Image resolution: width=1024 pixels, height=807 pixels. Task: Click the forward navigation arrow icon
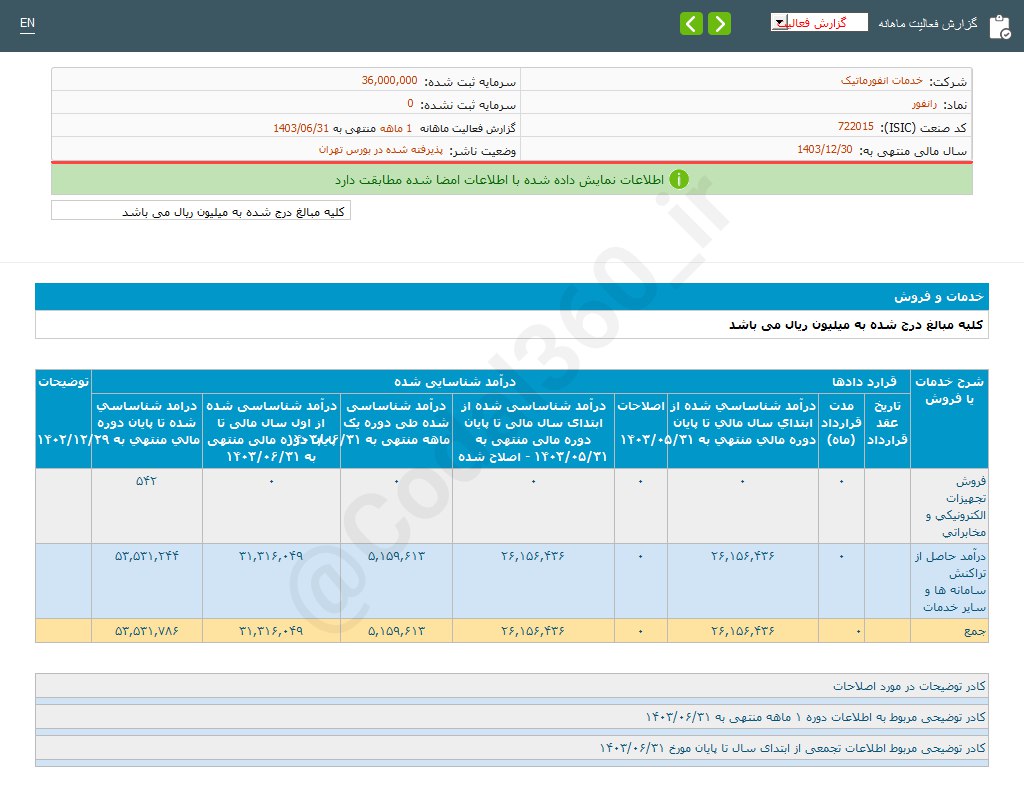719,22
